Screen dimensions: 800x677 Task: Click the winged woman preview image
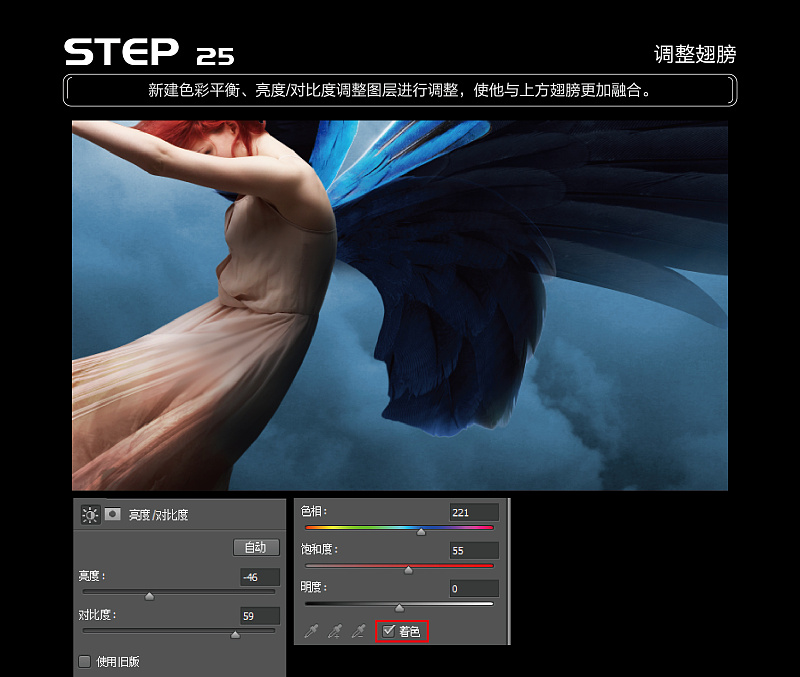click(x=400, y=306)
